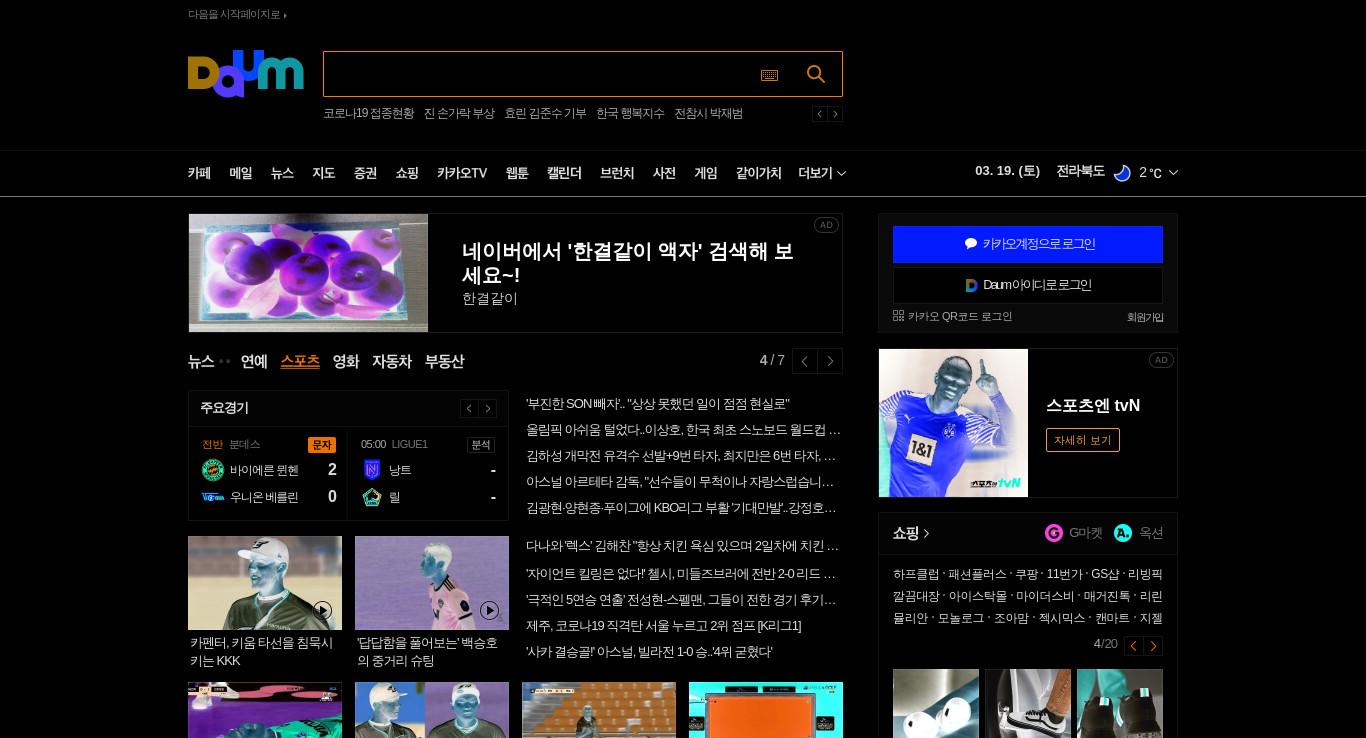The width and height of the screenshot is (1366, 738).
Task: Open headline '부진한 SON 빼자'
Action: (658, 404)
